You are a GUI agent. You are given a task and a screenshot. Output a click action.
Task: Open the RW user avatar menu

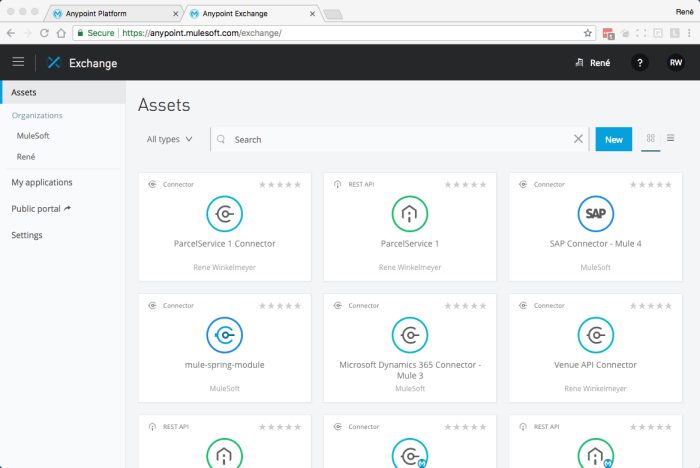click(675, 63)
